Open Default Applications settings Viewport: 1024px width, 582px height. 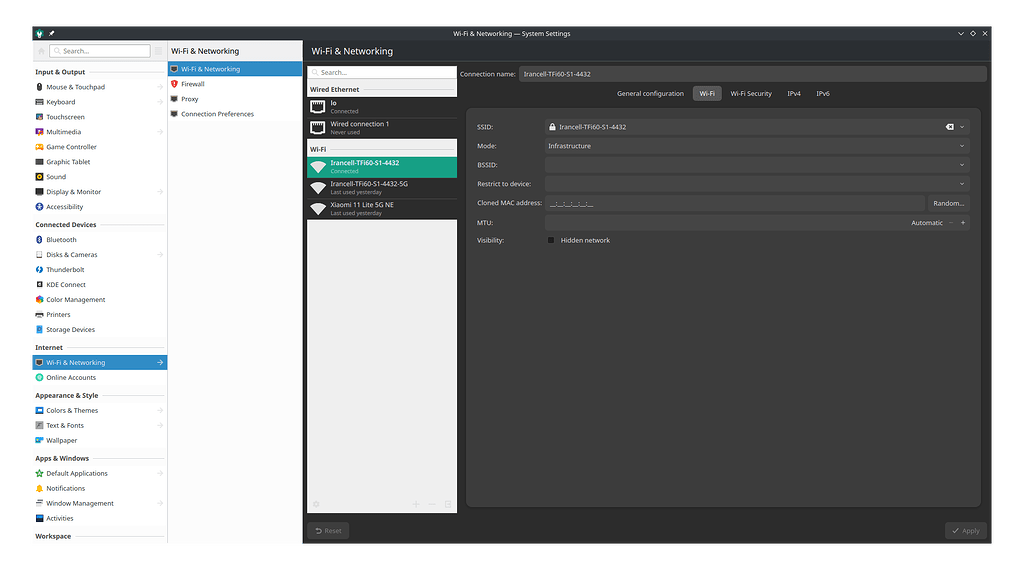(99, 474)
